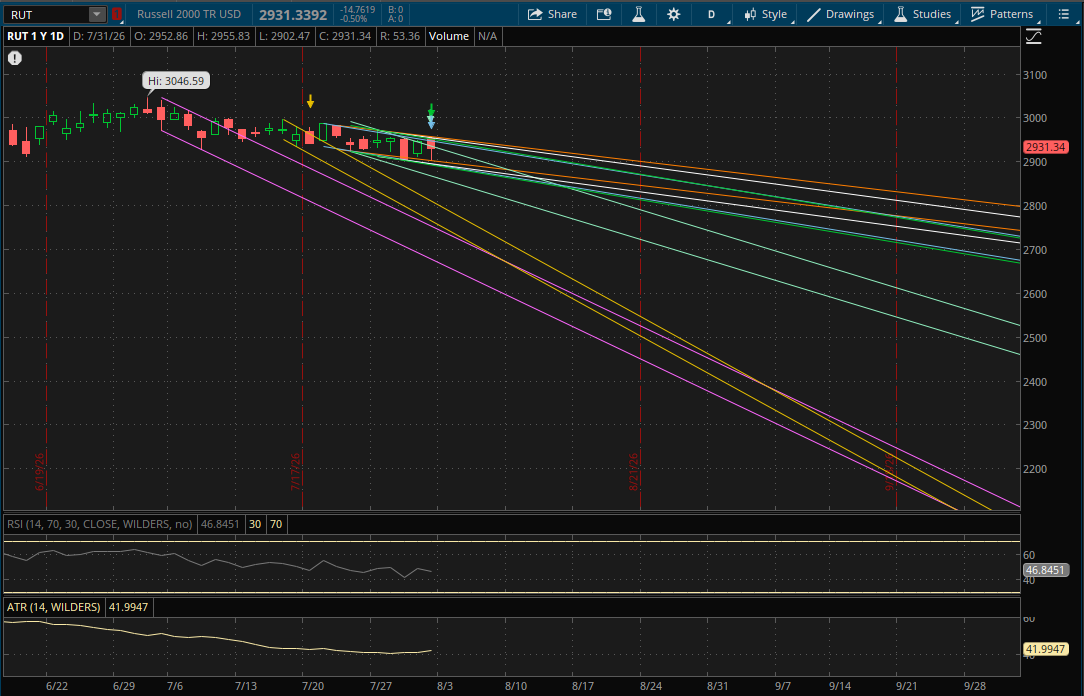Click the exclamation warning icon on chart
1084x696 pixels.
point(15,58)
